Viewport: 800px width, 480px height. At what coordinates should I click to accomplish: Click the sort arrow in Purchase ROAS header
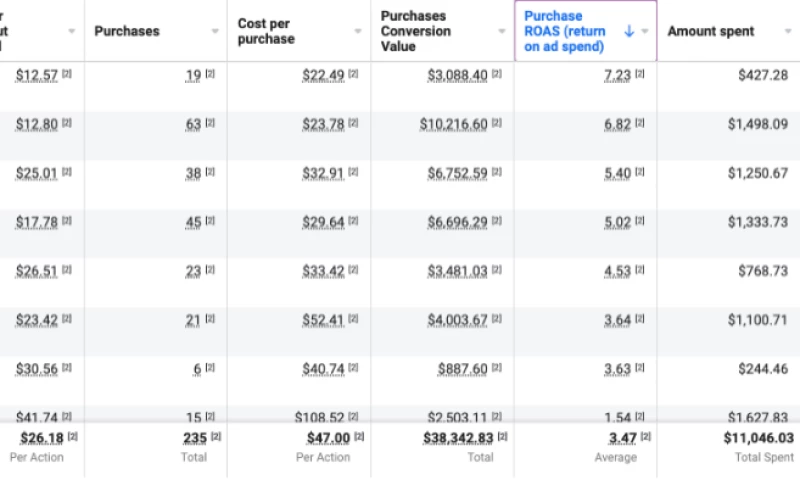(x=629, y=31)
